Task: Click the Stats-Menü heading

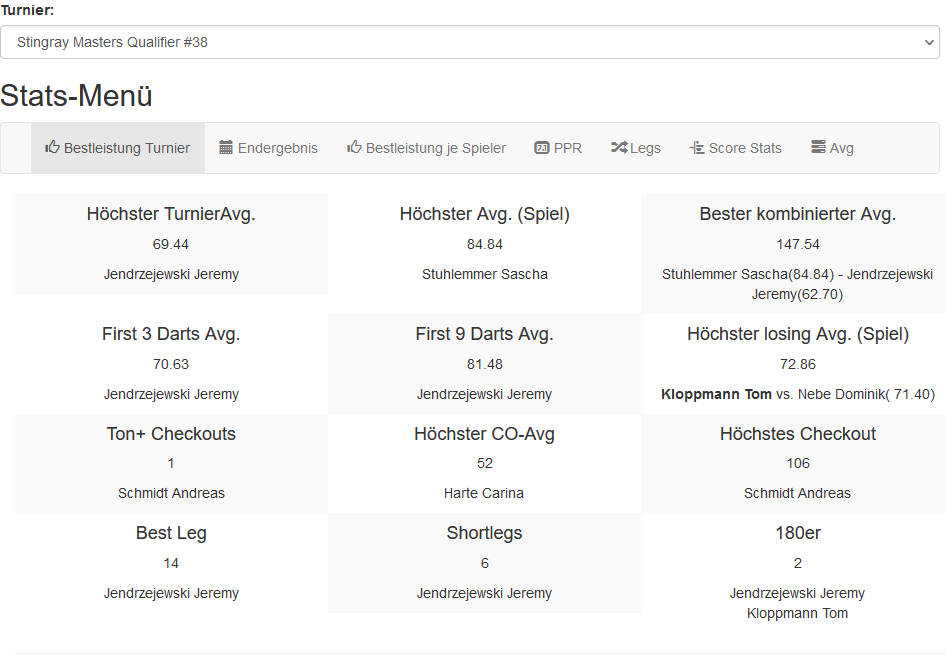Action: [x=76, y=96]
